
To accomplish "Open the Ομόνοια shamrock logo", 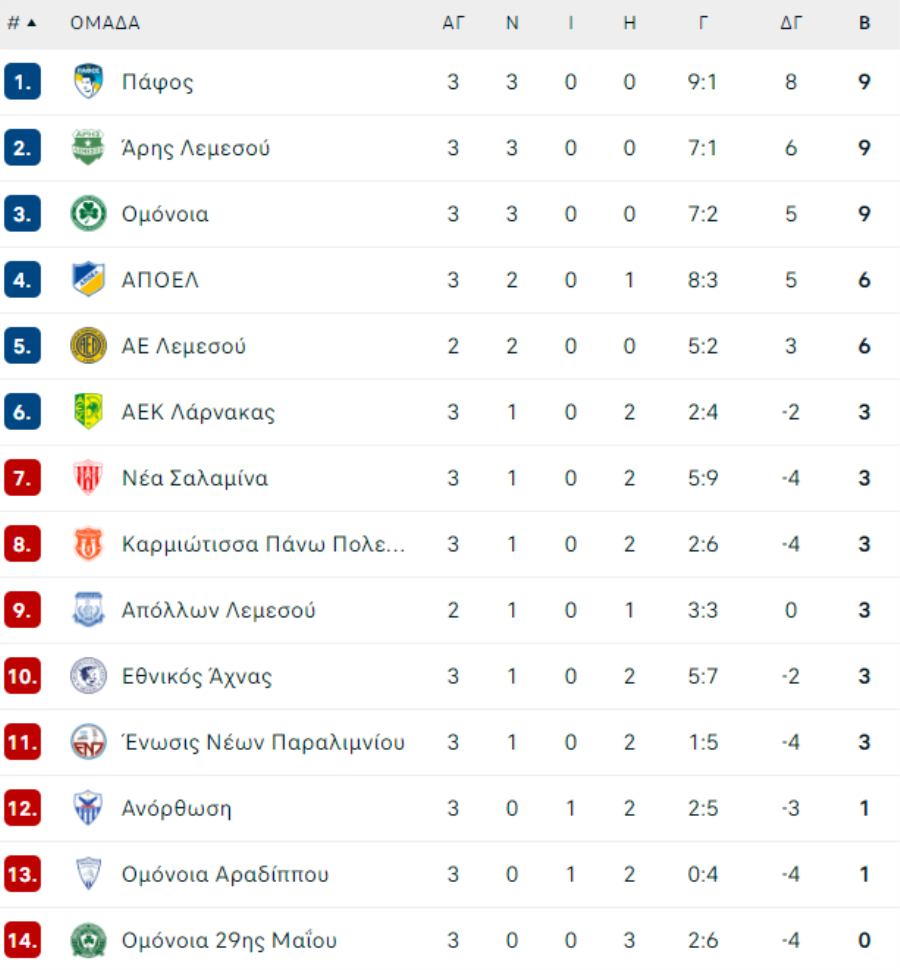I will pos(88,213).
